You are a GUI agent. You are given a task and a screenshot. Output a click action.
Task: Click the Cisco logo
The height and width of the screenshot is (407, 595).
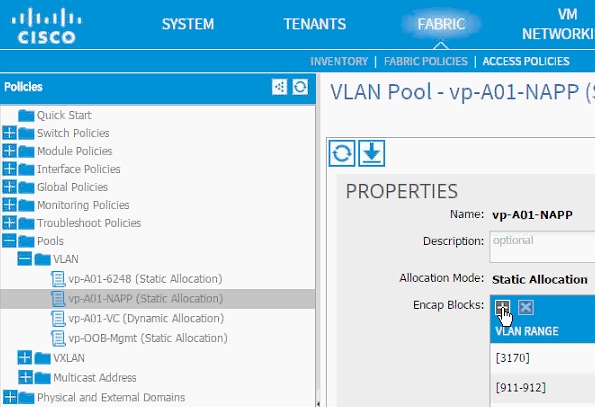[x=46, y=26]
